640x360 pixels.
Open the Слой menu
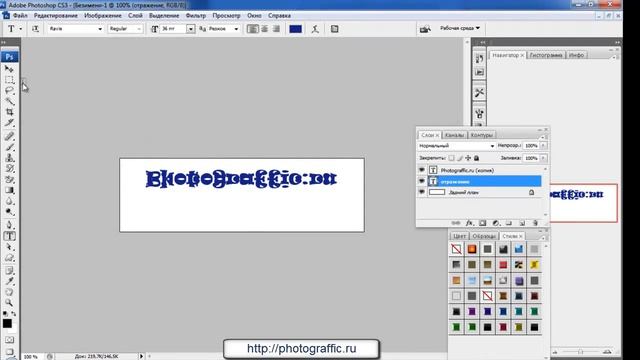tap(135, 16)
